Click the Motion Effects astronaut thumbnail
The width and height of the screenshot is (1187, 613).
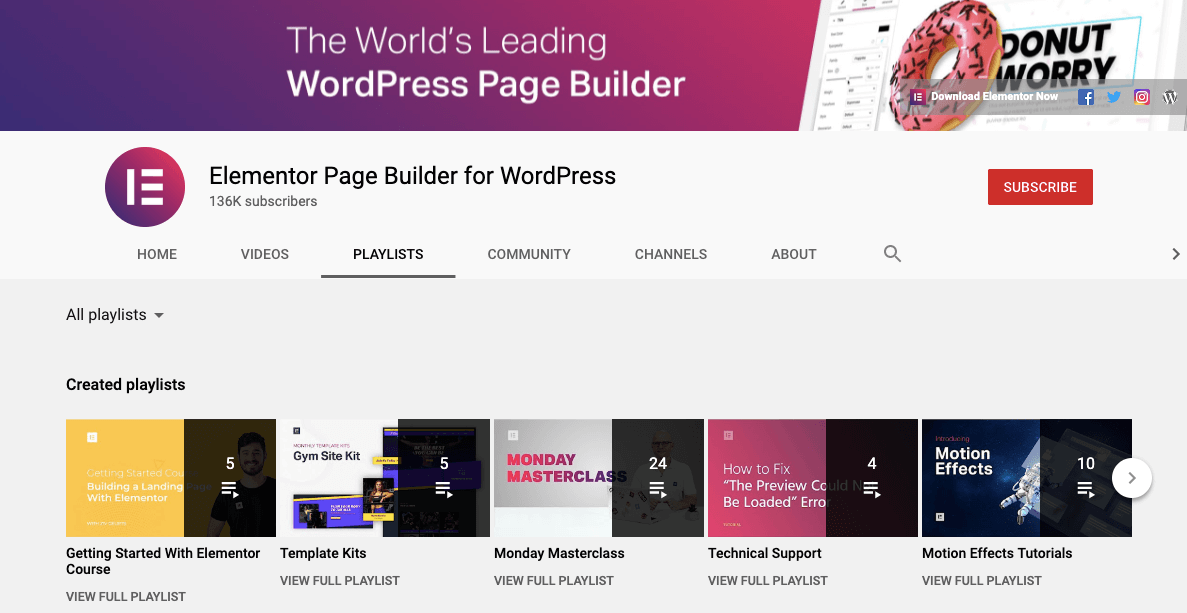point(1027,478)
